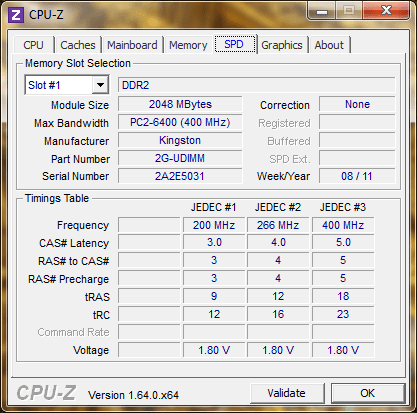Click the Validate button
Image resolution: width=417 pixels, height=413 pixels.
[x=287, y=393]
